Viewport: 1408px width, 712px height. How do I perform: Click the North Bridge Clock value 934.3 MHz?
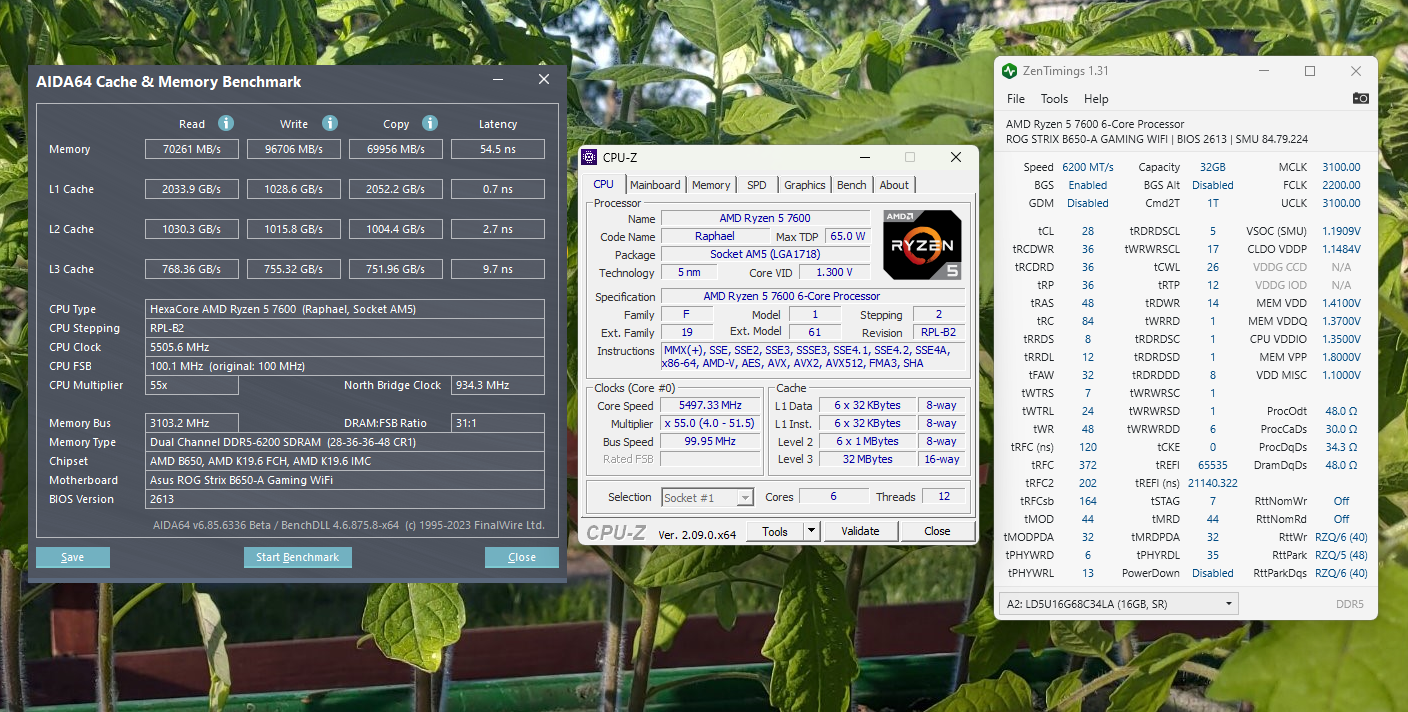498,385
